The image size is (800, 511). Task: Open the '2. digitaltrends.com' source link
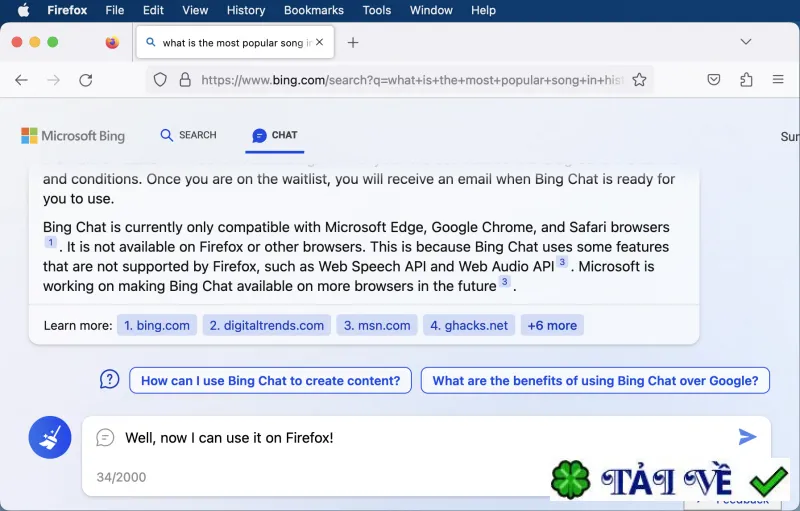pyautogui.click(x=266, y=325)
